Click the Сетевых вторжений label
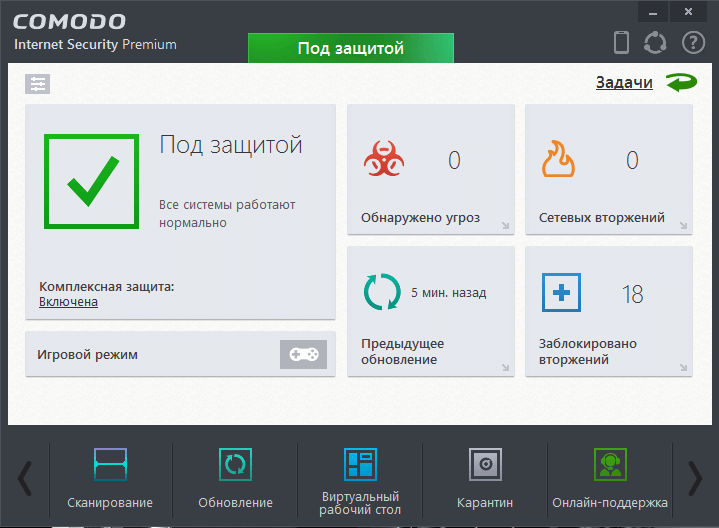This screenshot has width=719, height=528. coord(602,217)
